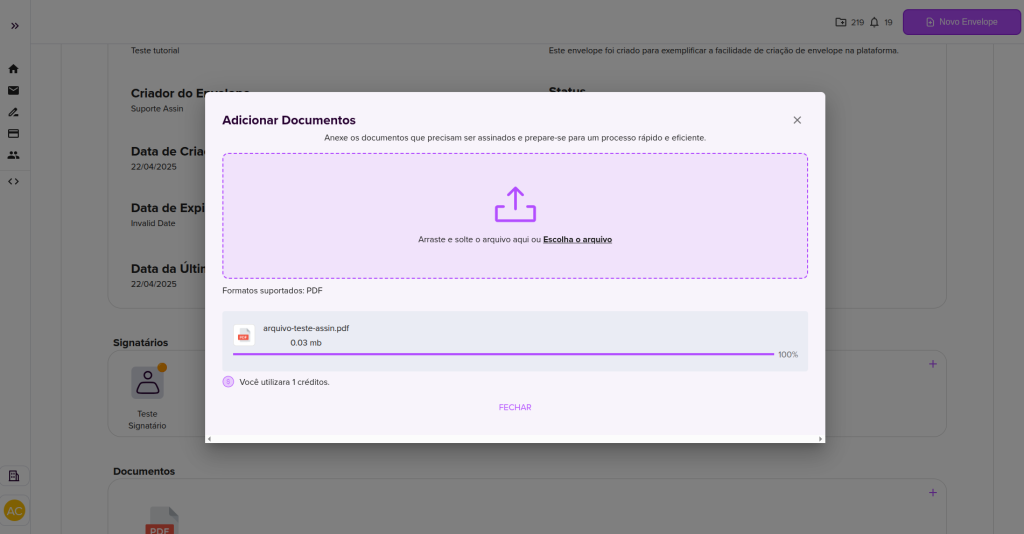Click the FECHAR button

point(515,407)
